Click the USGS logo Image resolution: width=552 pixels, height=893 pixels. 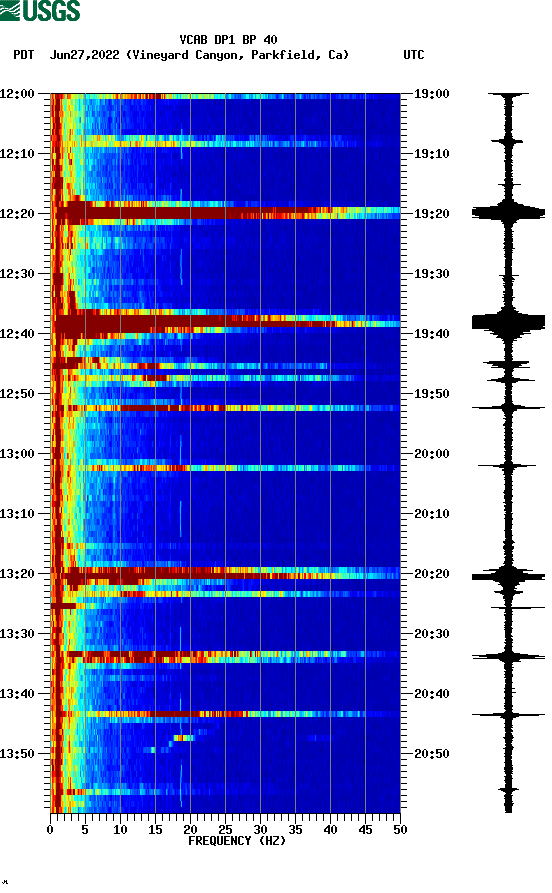[x=40, y=10]
